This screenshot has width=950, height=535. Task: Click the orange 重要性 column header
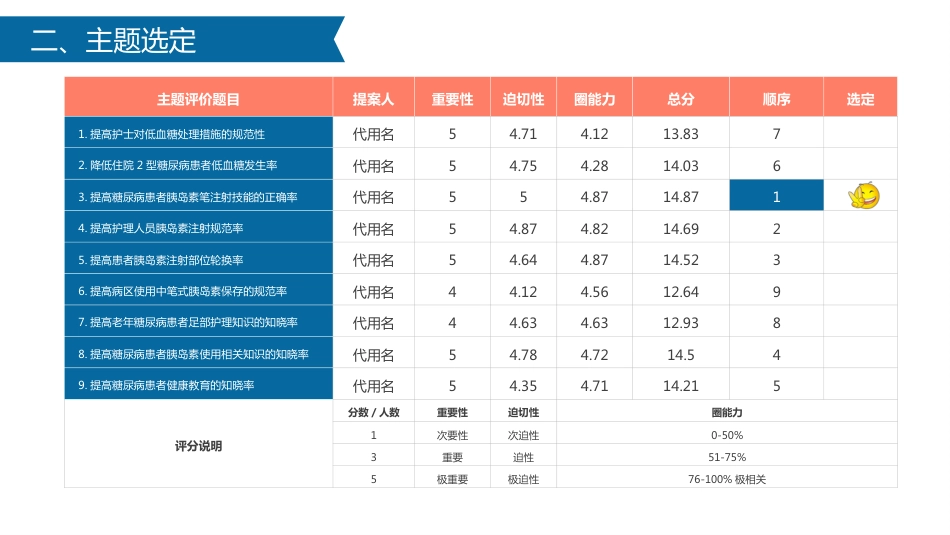(x=452, y=99)
